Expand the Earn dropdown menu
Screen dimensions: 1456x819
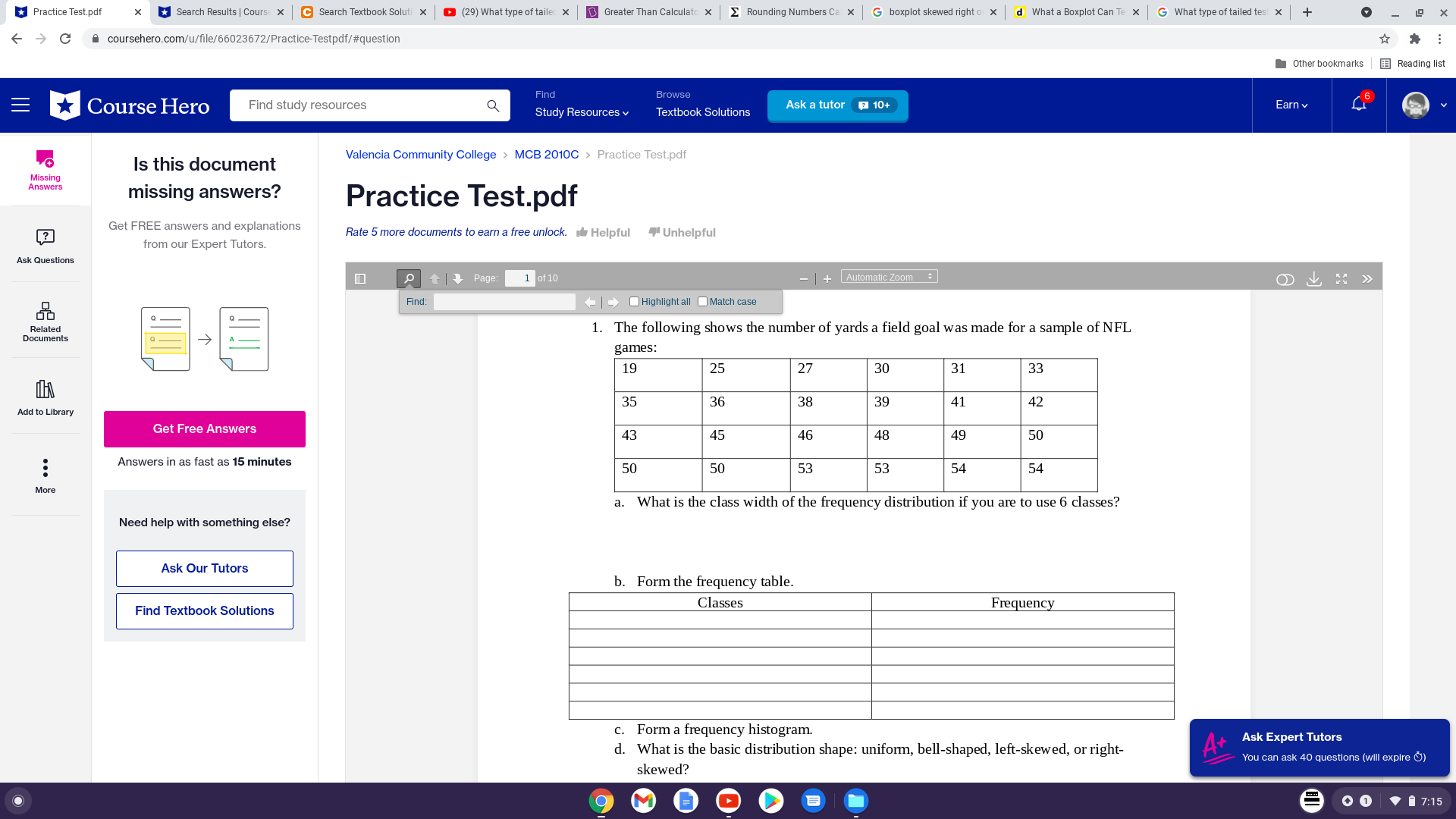pos(1291,105)
